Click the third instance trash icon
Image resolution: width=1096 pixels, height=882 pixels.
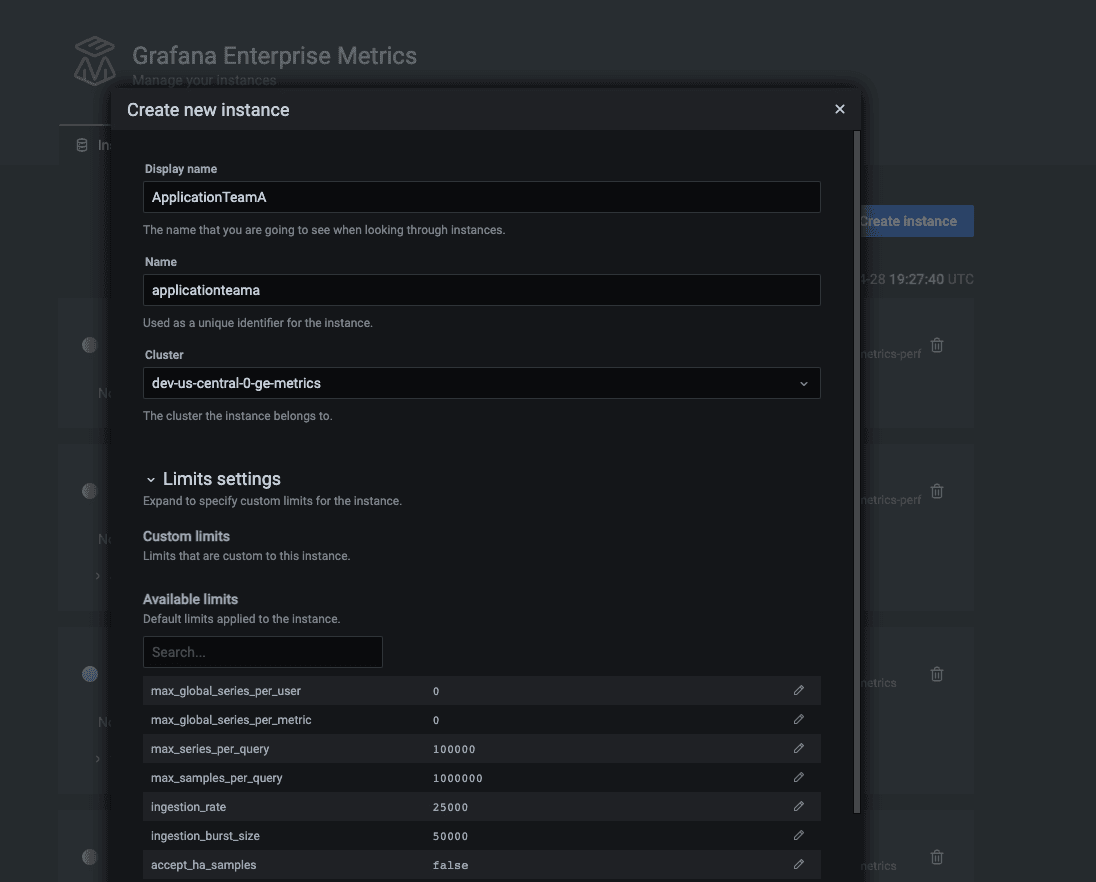[x=937, y=674]
